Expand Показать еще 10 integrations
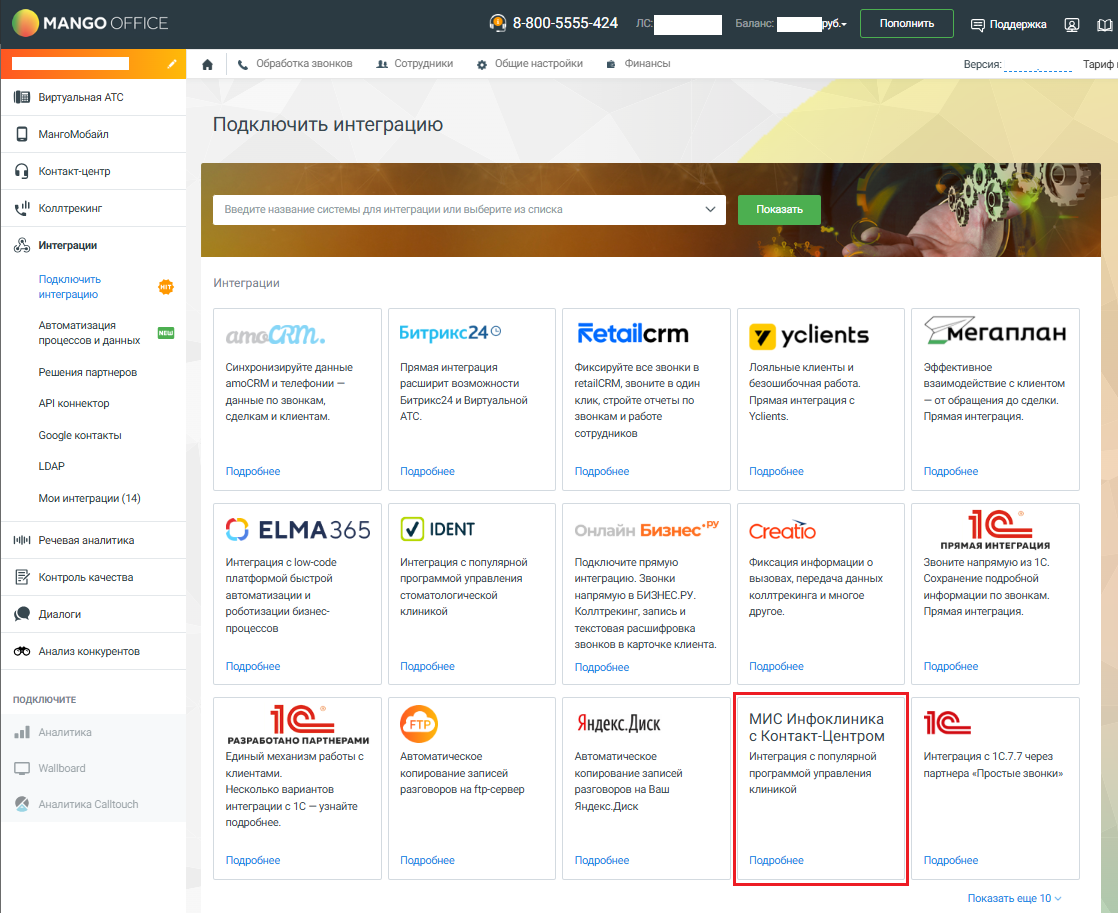 (1014, 899)
